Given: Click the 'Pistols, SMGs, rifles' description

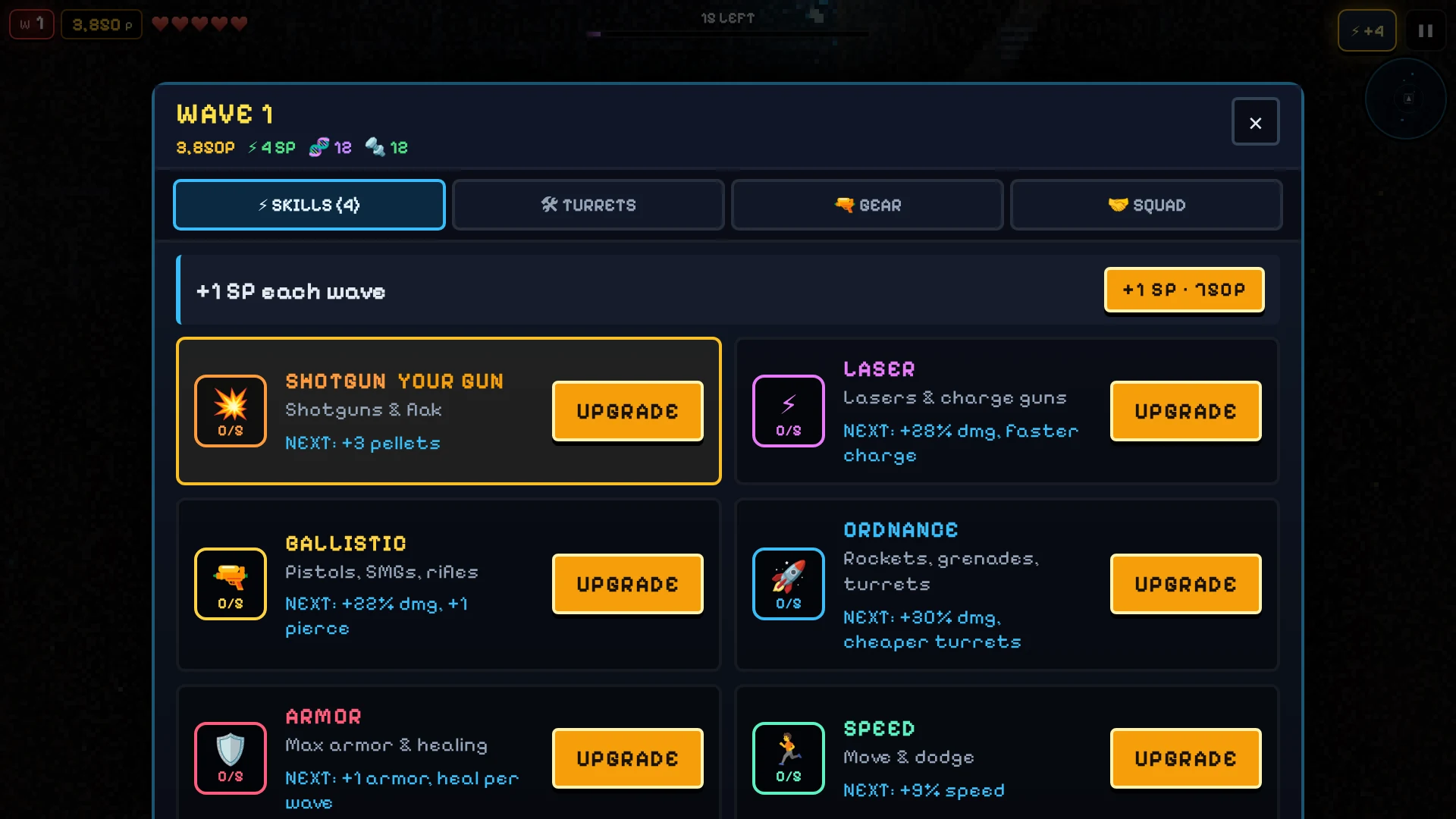Looking at the screenshot, I should coord(381,572).
